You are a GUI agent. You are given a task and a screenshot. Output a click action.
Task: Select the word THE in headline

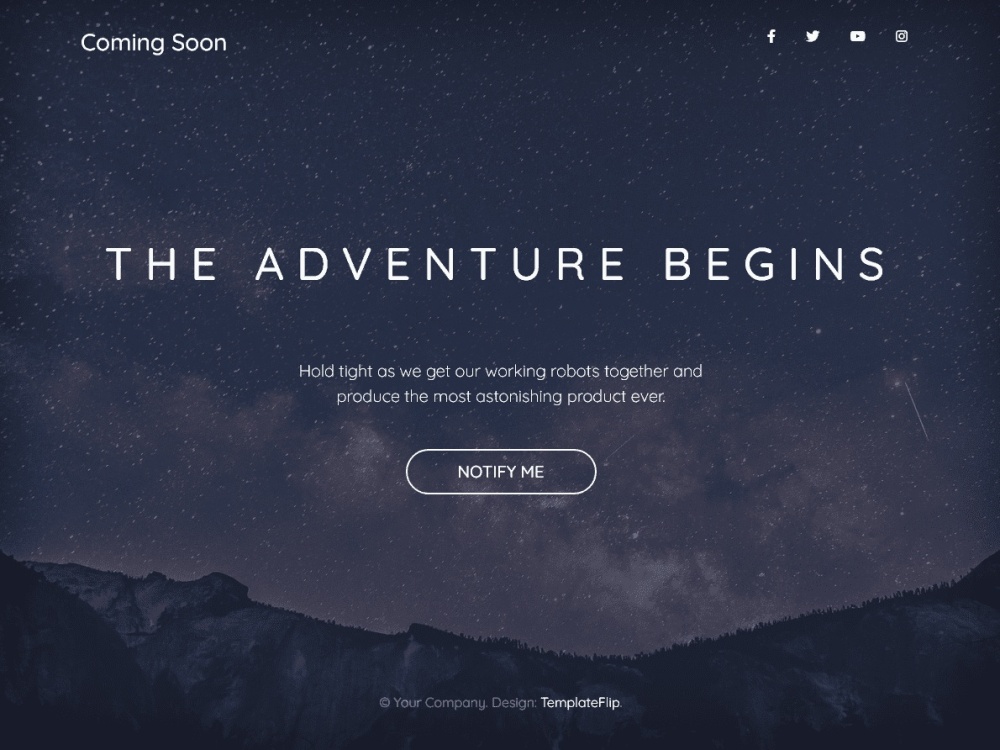coord(163,264)
